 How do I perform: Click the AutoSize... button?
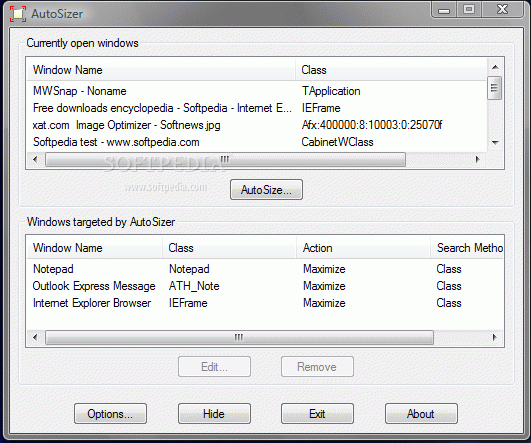click(266, 190)
